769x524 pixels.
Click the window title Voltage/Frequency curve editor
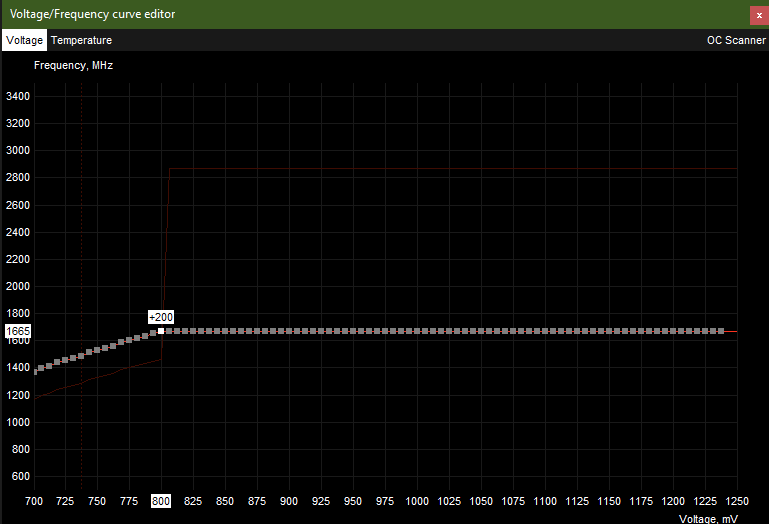click(x=92, y=14)
